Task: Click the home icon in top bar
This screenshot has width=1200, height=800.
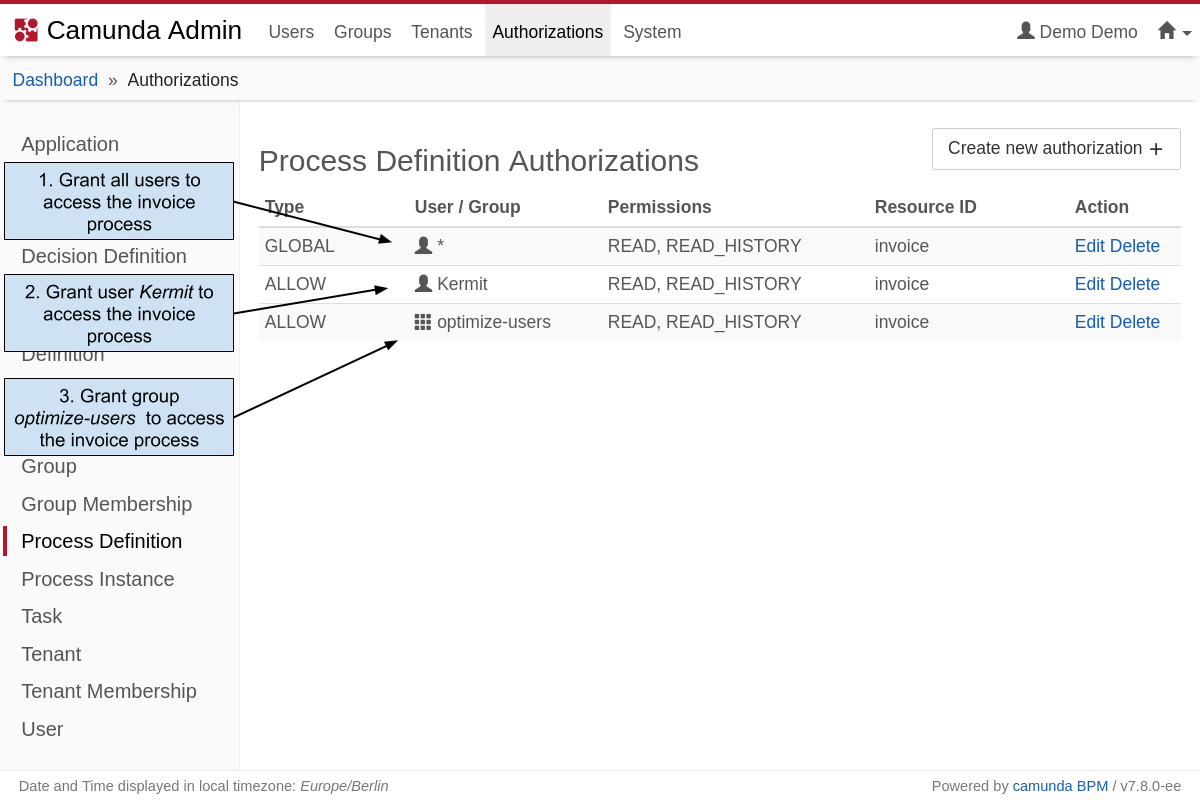Action: (x=1166, y=31)
